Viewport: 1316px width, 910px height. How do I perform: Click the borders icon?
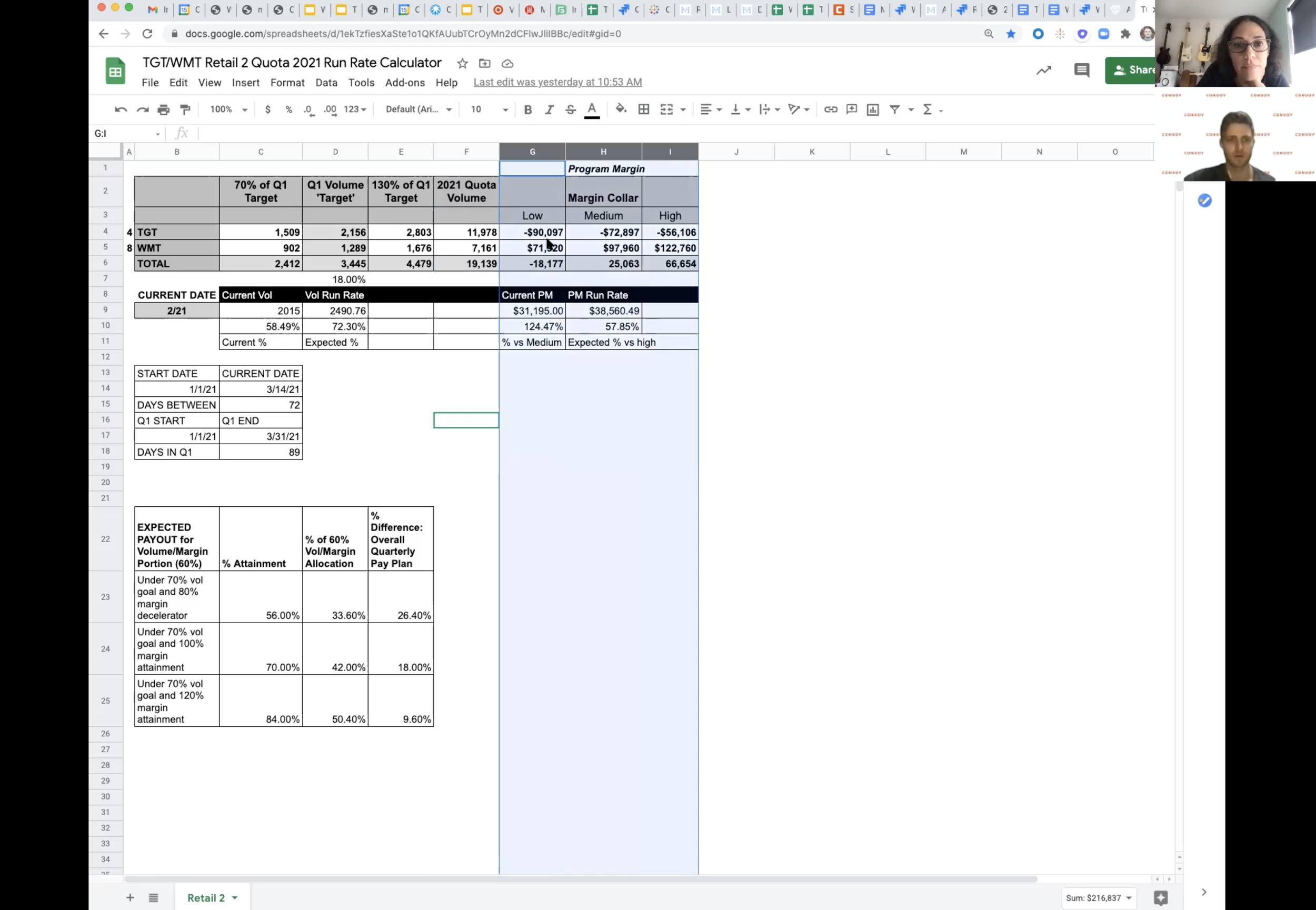644,109
